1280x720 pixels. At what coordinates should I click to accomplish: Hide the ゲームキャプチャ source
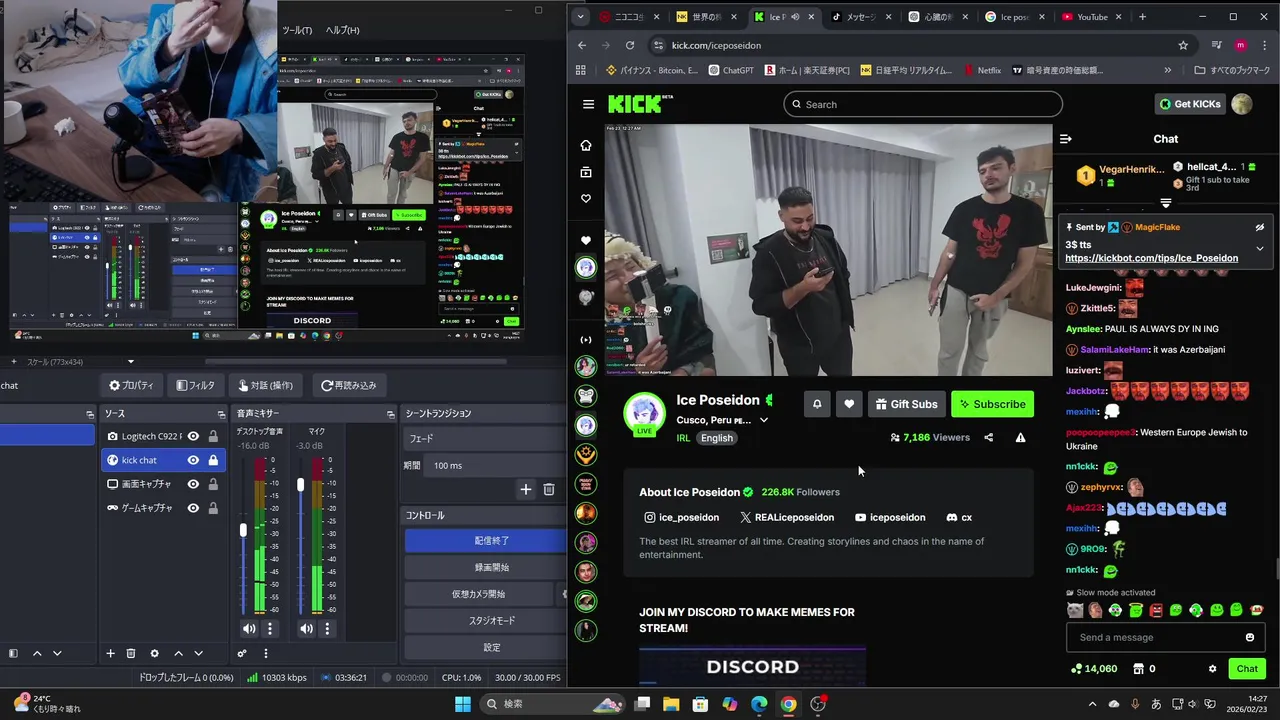point(193,508)
